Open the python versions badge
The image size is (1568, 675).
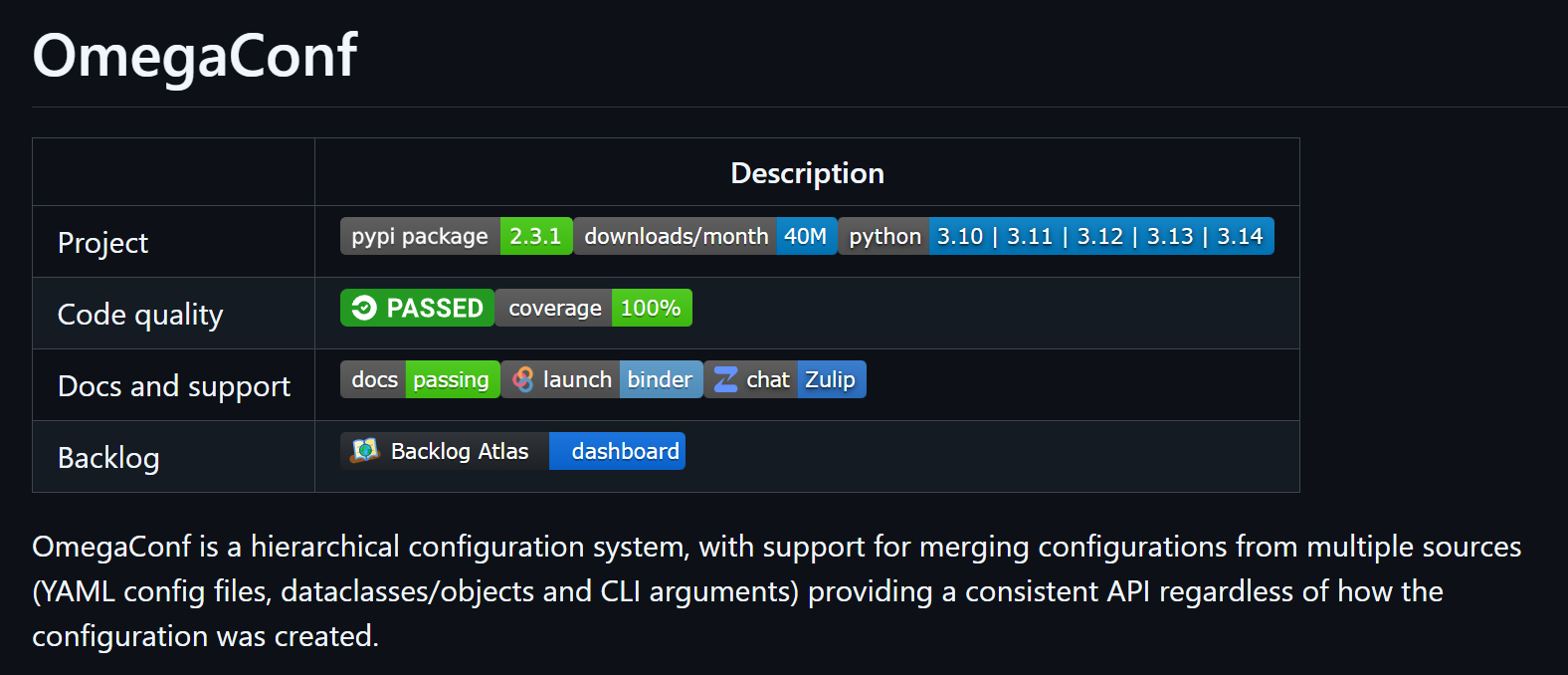point(1057,236)
